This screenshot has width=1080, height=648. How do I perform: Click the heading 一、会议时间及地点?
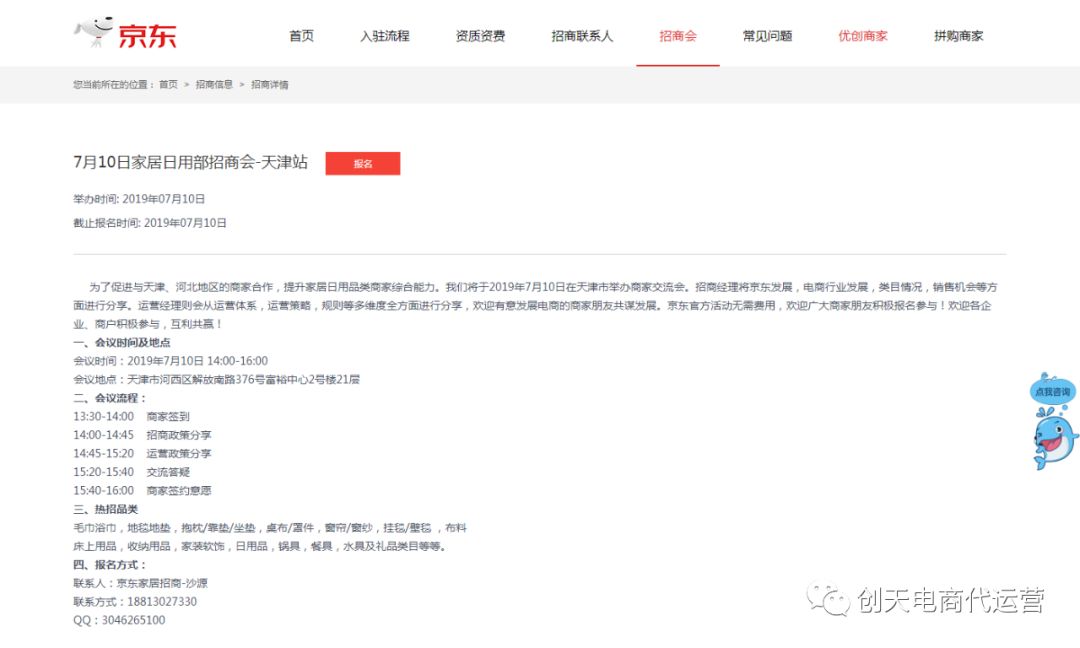pyautogui.click(x=122, y=342)
